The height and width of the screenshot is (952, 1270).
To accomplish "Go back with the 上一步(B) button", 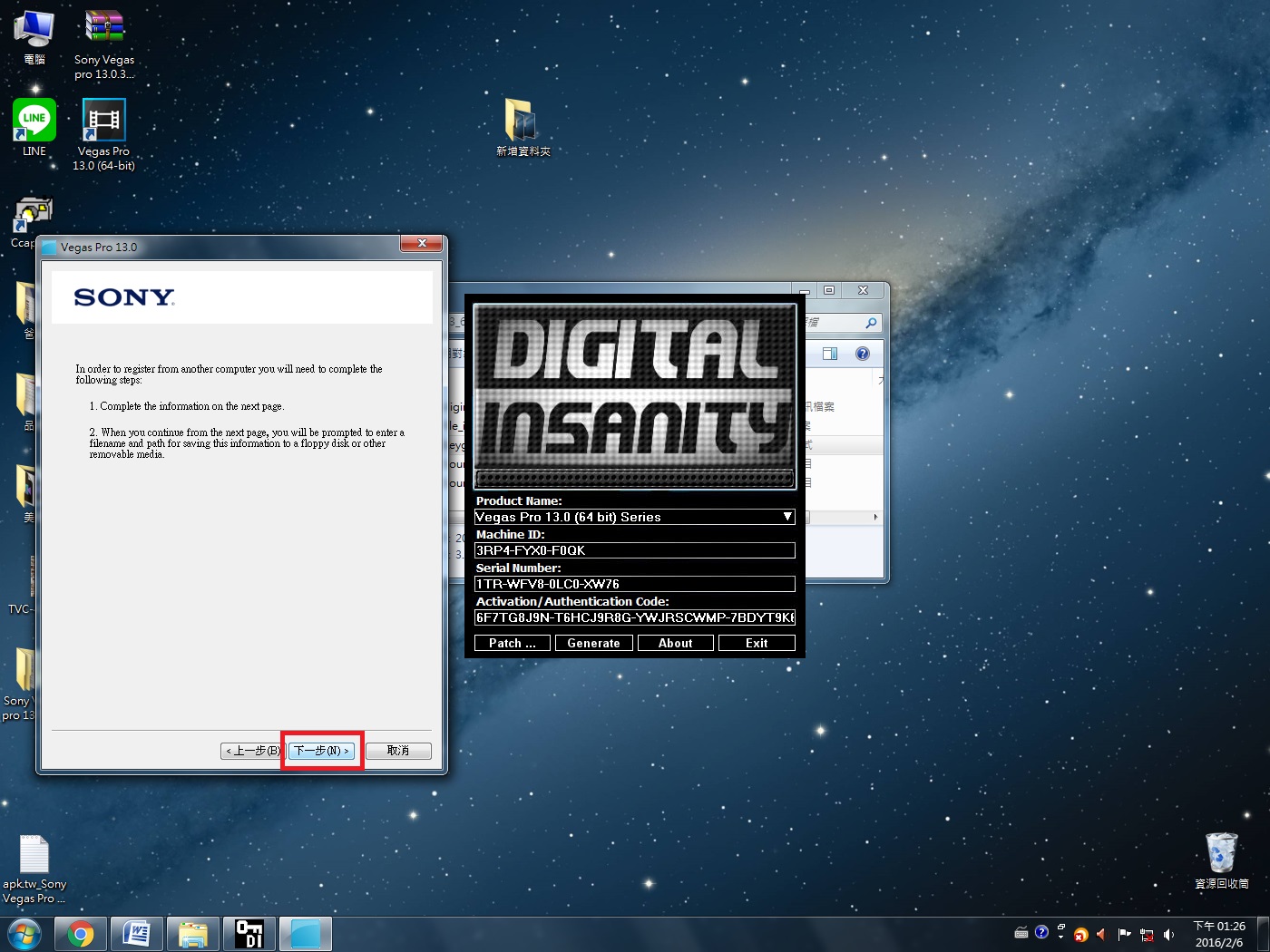I will click(x=253, y=751).
